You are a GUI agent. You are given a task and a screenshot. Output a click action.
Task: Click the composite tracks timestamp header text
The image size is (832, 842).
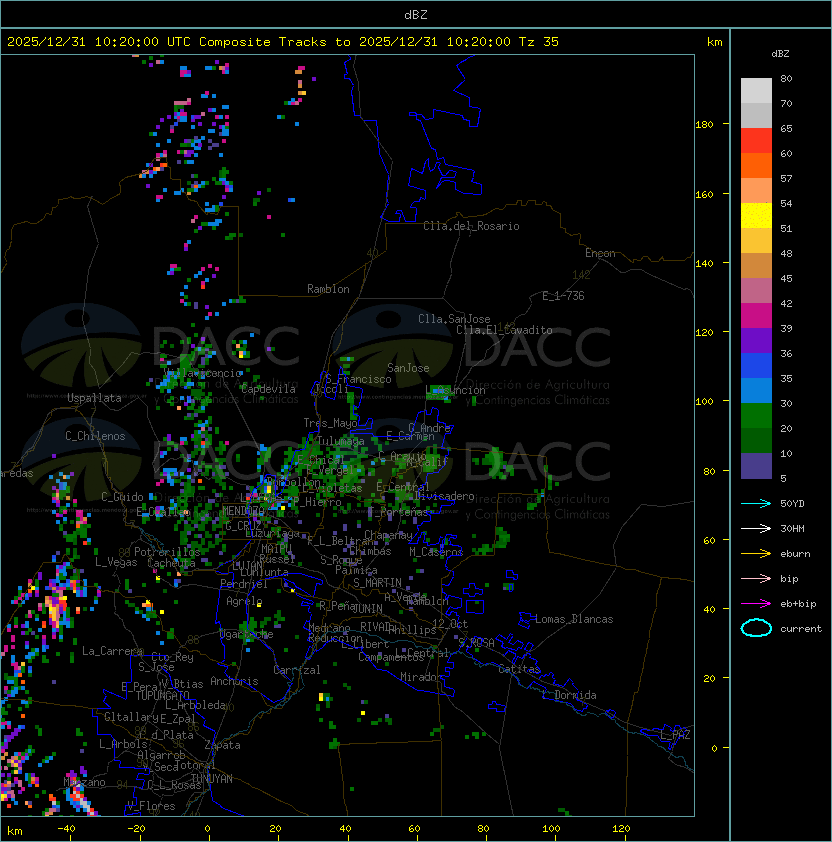283,42
